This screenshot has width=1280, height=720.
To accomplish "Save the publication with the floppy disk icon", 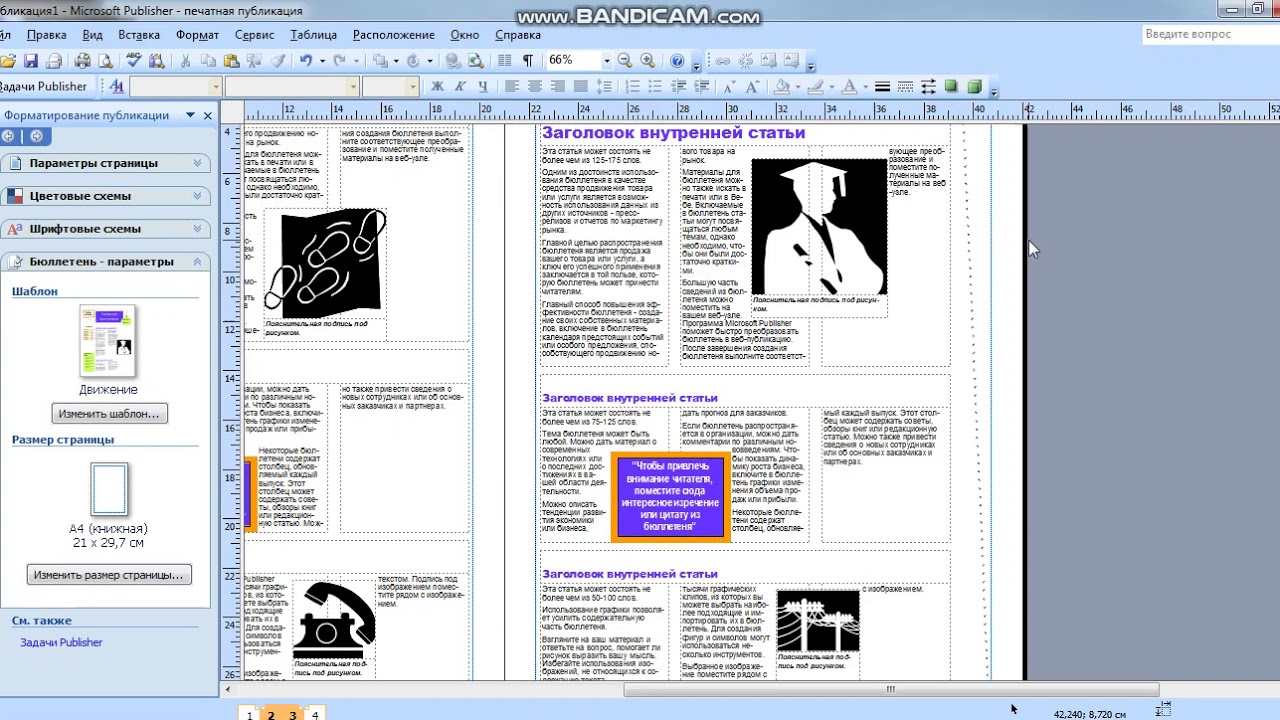I will [31, 61].
